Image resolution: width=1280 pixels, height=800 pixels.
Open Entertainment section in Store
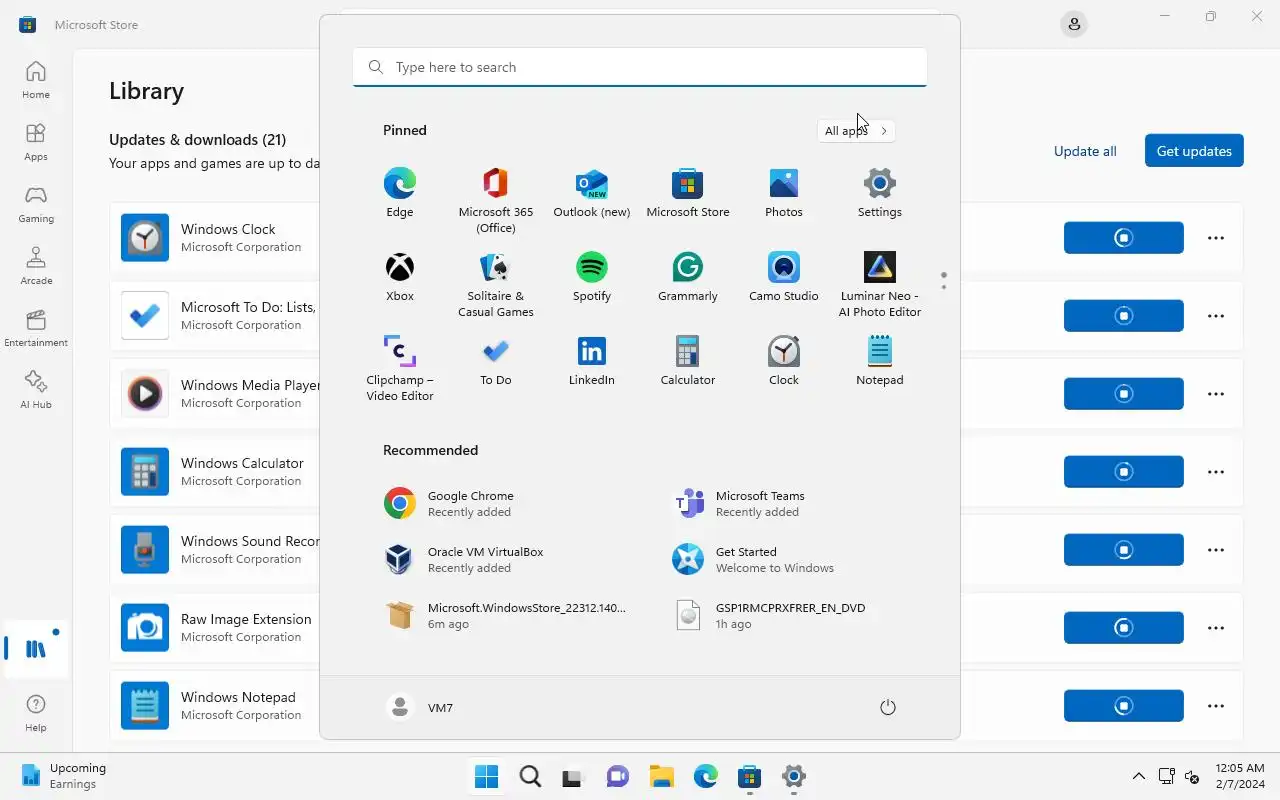pyautogui.click(x=36, y=328)
